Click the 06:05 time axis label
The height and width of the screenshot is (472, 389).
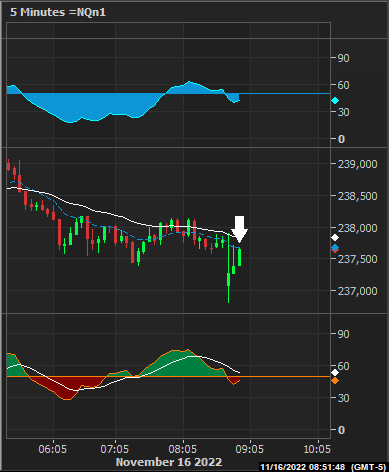[53, 449]
